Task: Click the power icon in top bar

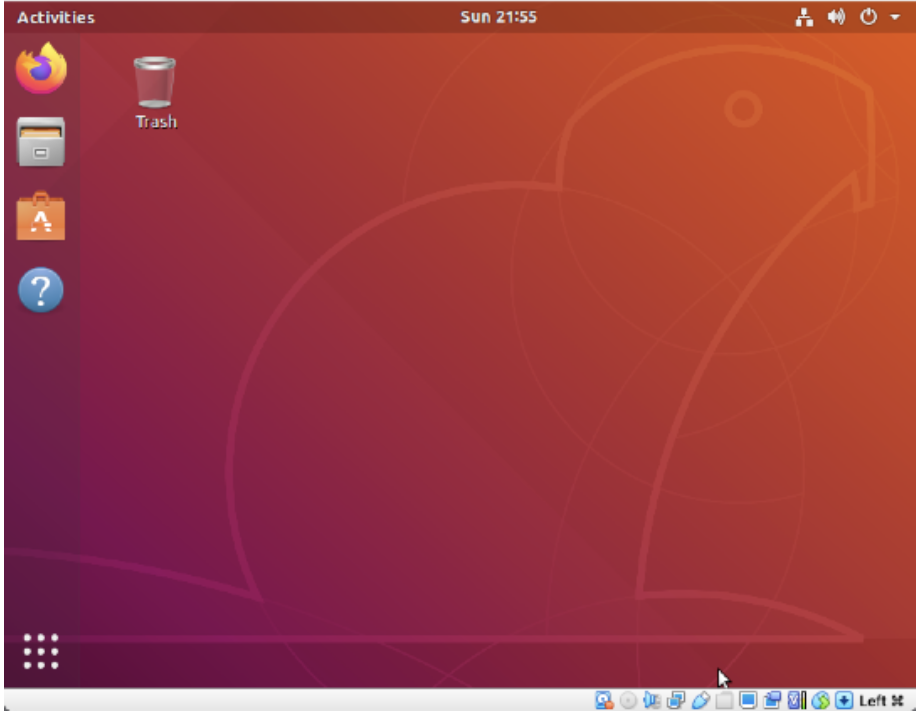Action: 868,18
